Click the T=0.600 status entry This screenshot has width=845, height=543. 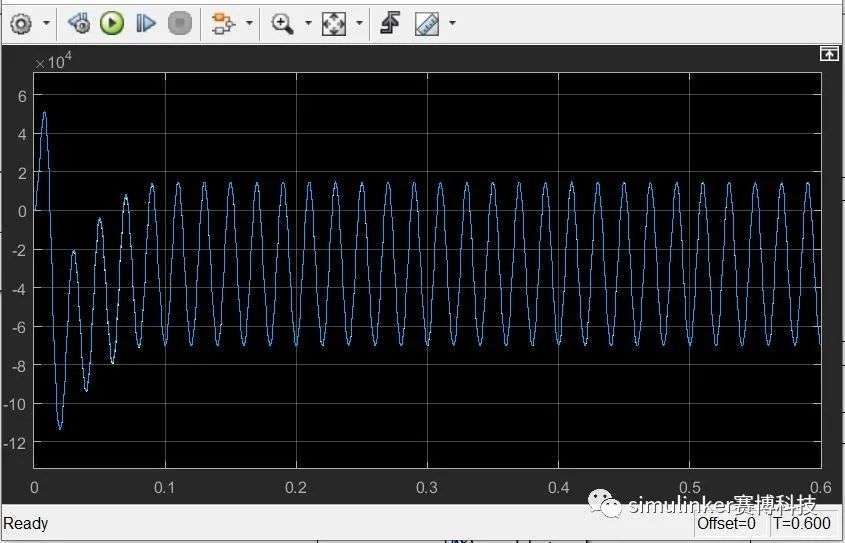point(802,523)
